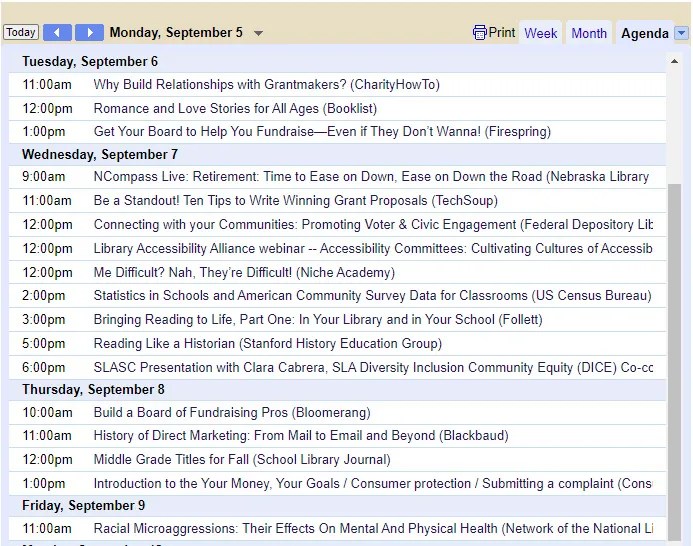693x546 pixels.
Task: Open Bringing Reading to Life, Part One event
Action: click(x=318, y=319)
